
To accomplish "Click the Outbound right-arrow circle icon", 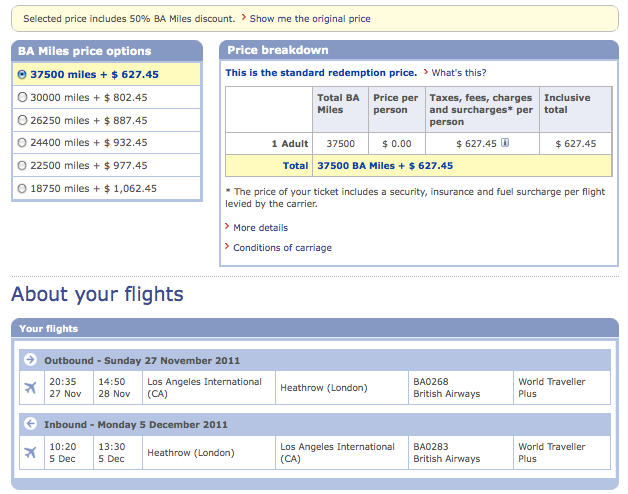I will click(30, 360).
